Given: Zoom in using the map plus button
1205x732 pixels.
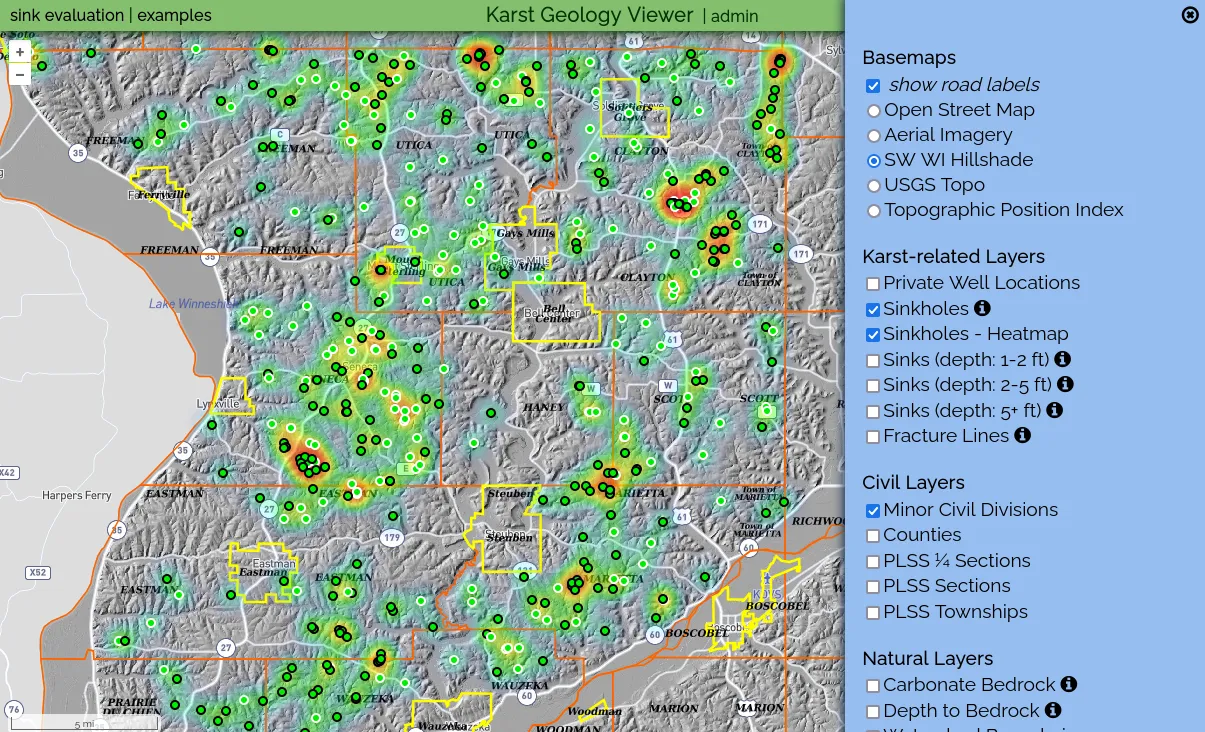Looking at the screenshot, I should 19,50.
